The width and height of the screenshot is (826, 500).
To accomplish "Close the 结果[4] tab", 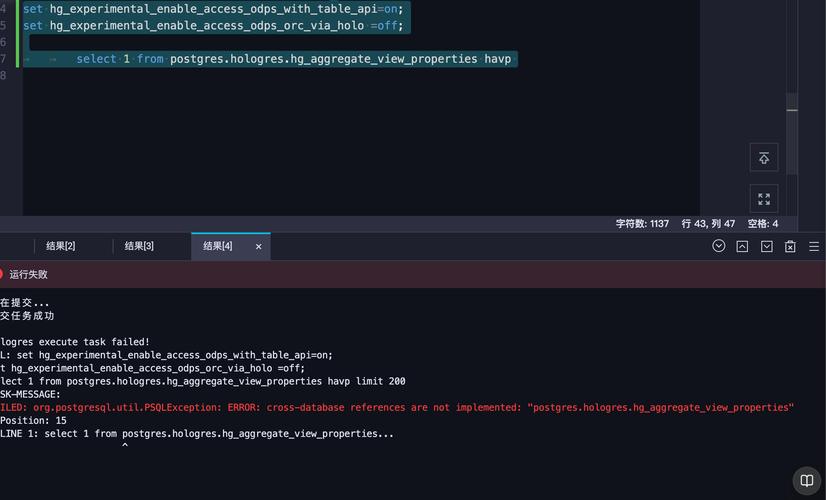I will pos(258,246).
